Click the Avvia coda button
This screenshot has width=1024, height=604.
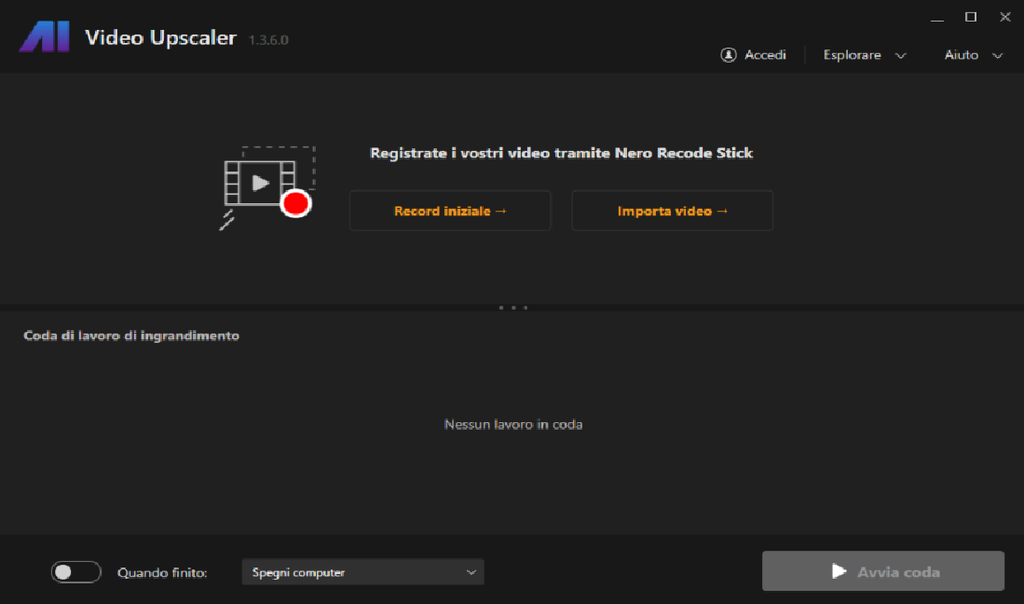tap(883, 571)
